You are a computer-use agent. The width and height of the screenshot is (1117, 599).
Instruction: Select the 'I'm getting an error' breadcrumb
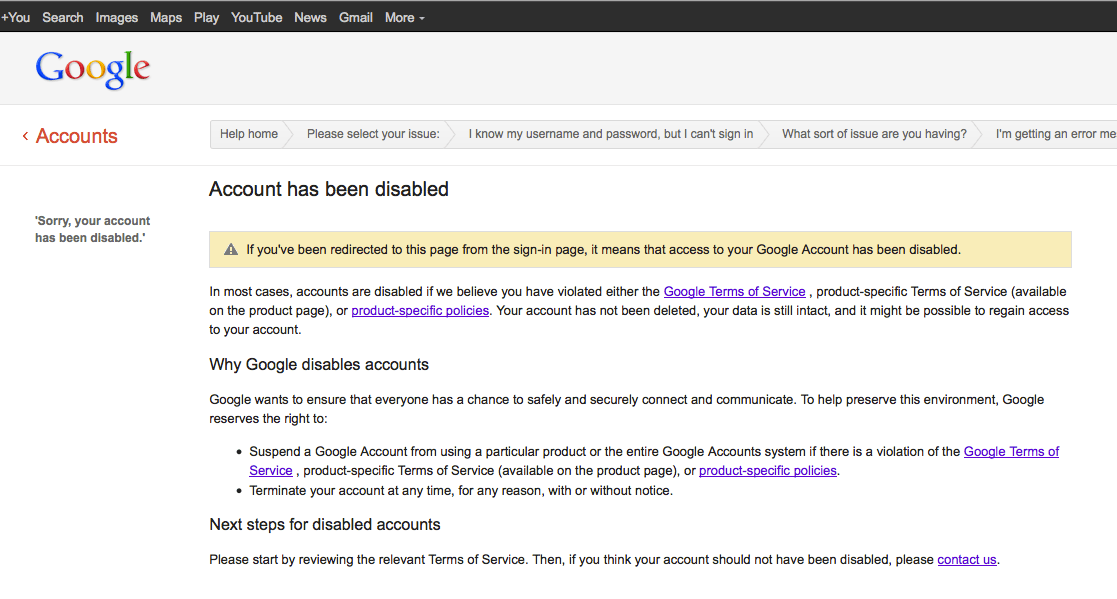(1055, 133)
